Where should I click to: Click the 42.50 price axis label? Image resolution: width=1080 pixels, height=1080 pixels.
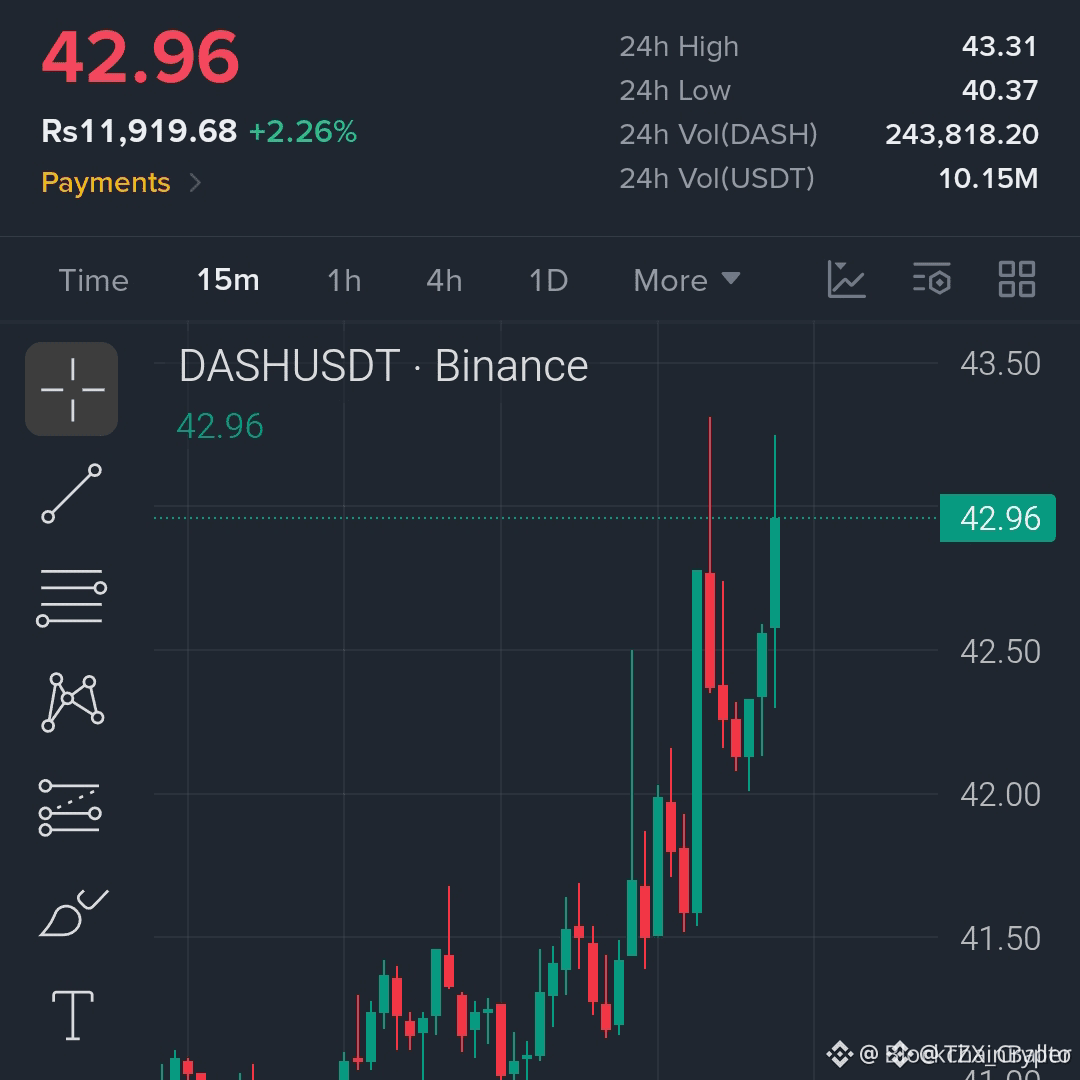coord(1000,652)
